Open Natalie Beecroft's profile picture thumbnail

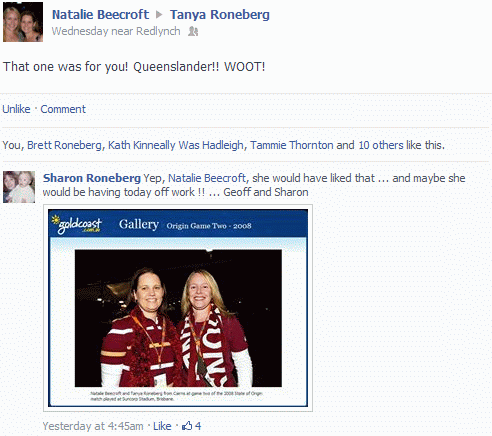(x=23, y=22)
